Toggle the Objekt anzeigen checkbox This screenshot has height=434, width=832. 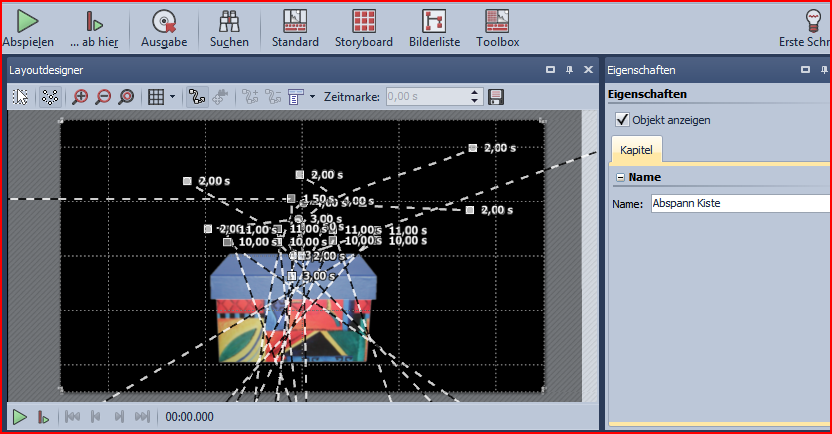point(622,119)
